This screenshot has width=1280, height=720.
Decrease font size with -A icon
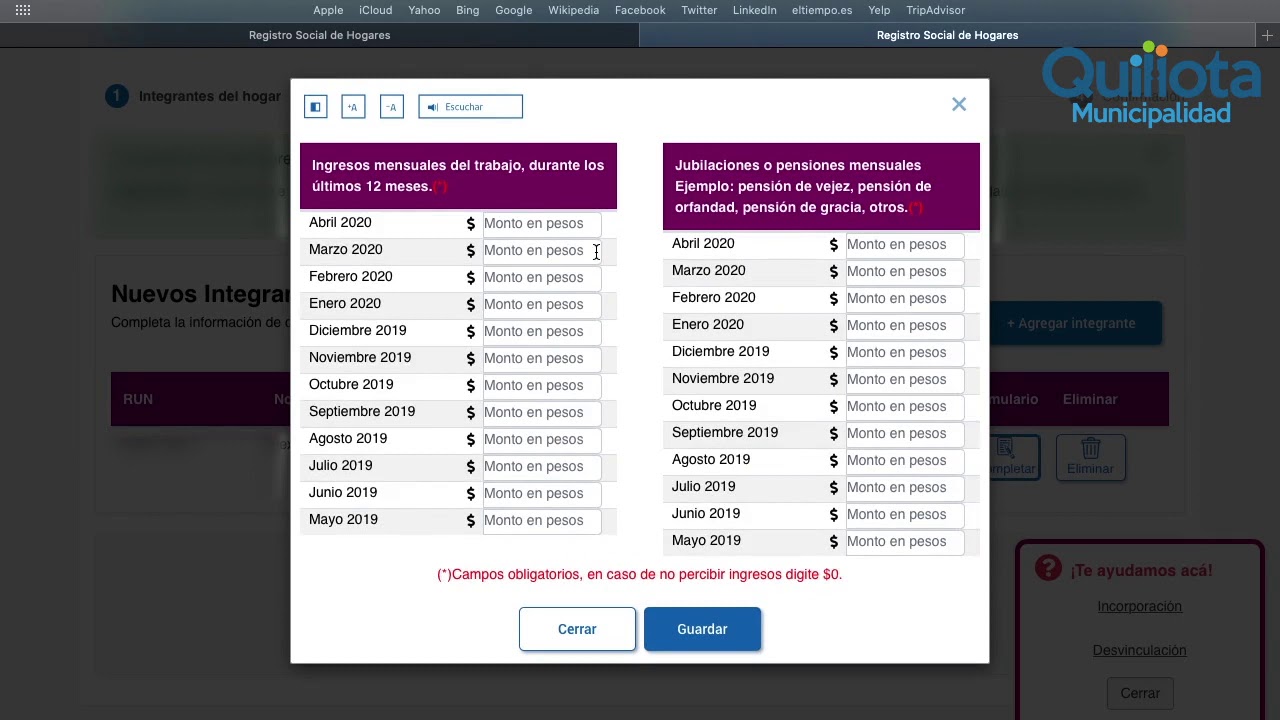pyautogui.click(x=392, y=107)
